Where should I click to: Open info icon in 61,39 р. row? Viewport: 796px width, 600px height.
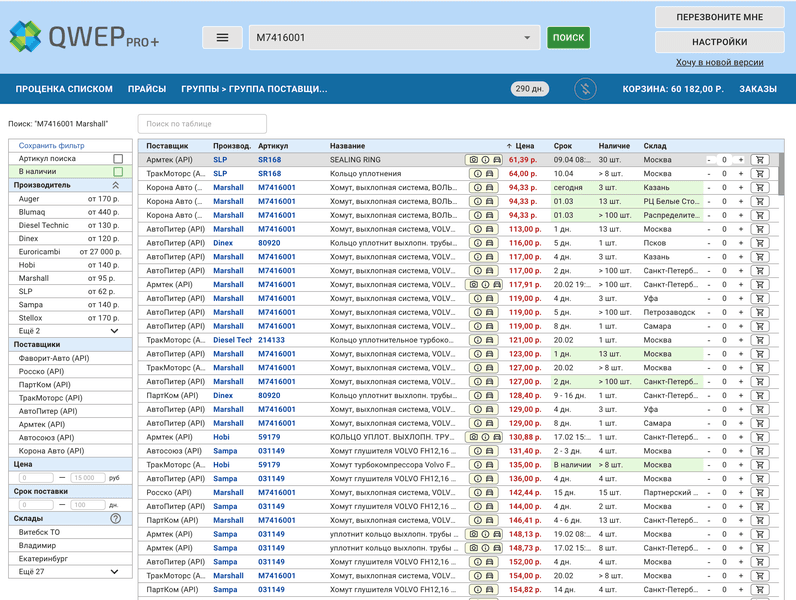[485, 159]
